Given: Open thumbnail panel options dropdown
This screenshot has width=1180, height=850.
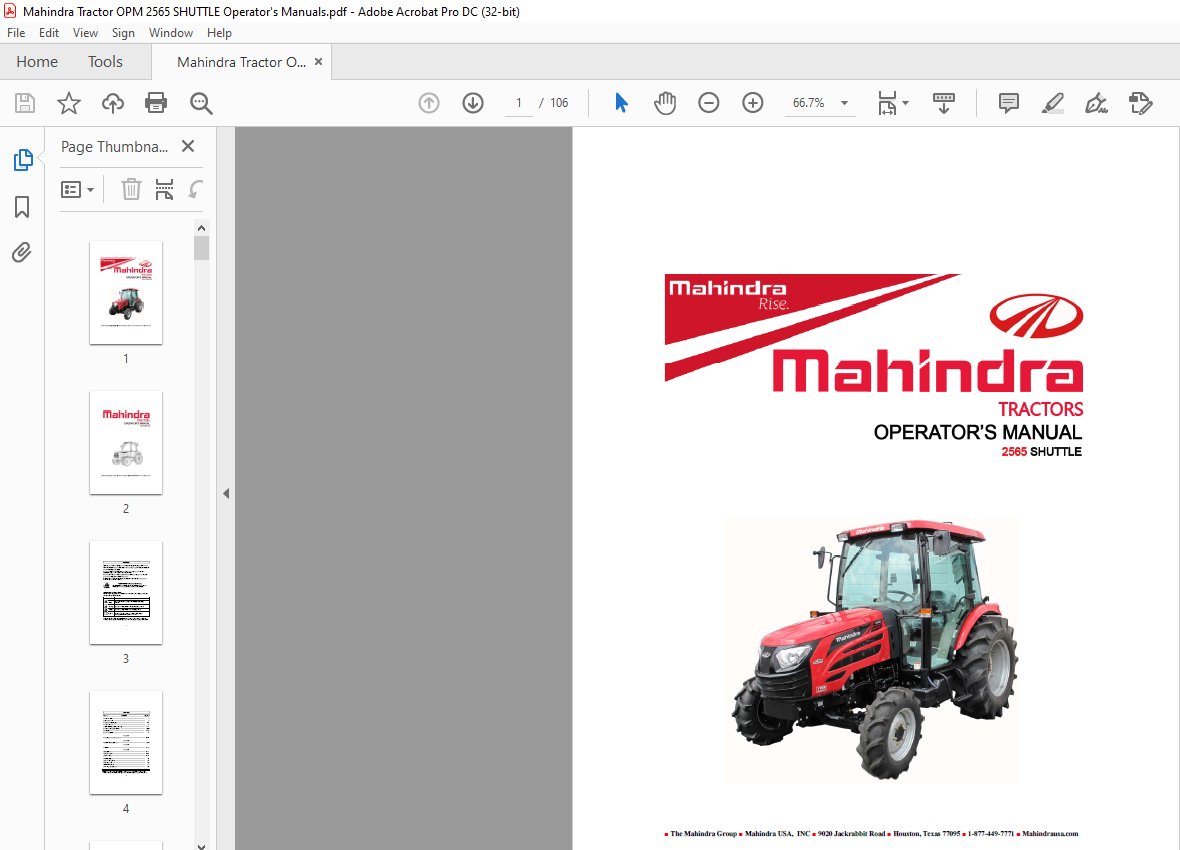Looking at the screenshot, I should point(78,190).
